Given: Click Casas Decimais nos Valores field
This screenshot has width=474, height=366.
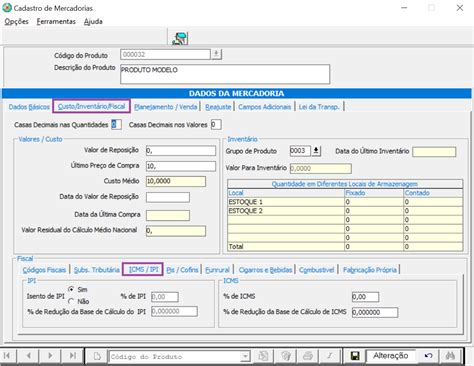Looking at the screenshot, I should coord(216,125).
